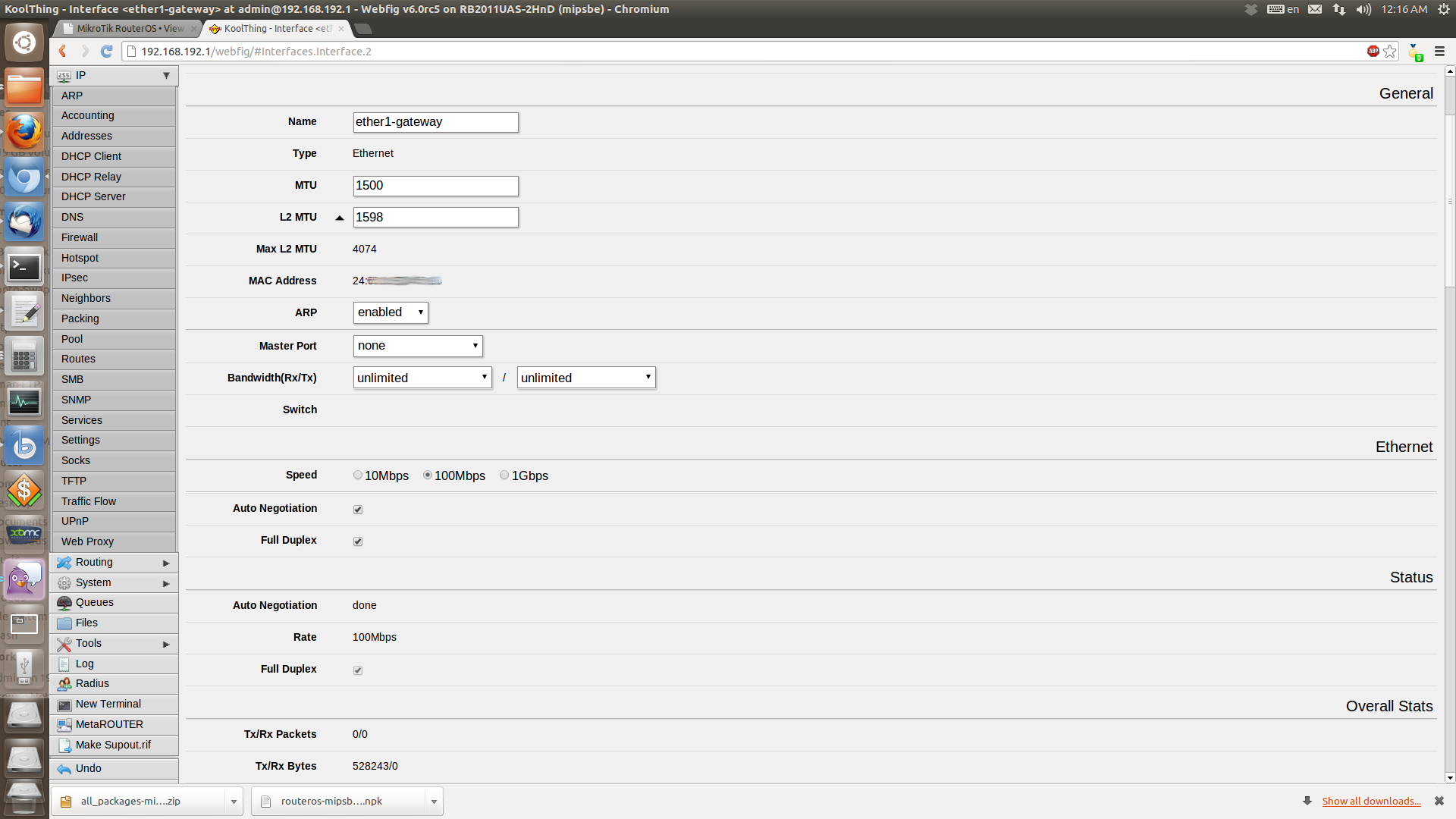Select the 1Gbps speed radio button
This screenshot has width=1456, height=819.
coord(504,475)
